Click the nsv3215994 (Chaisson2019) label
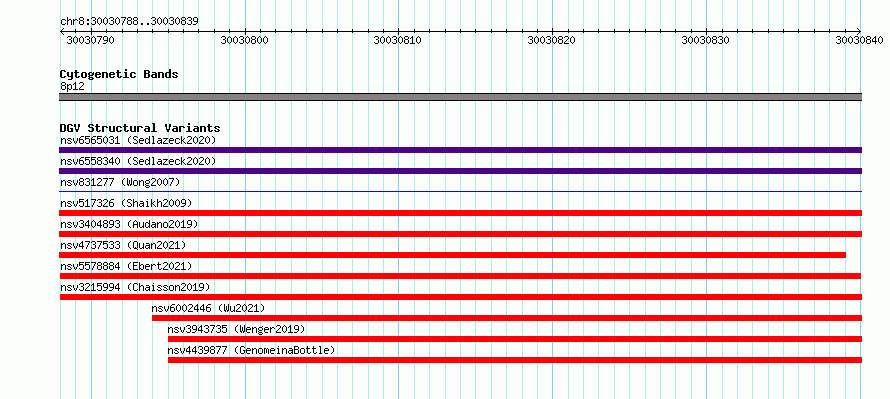 click(x=135, y=287)
